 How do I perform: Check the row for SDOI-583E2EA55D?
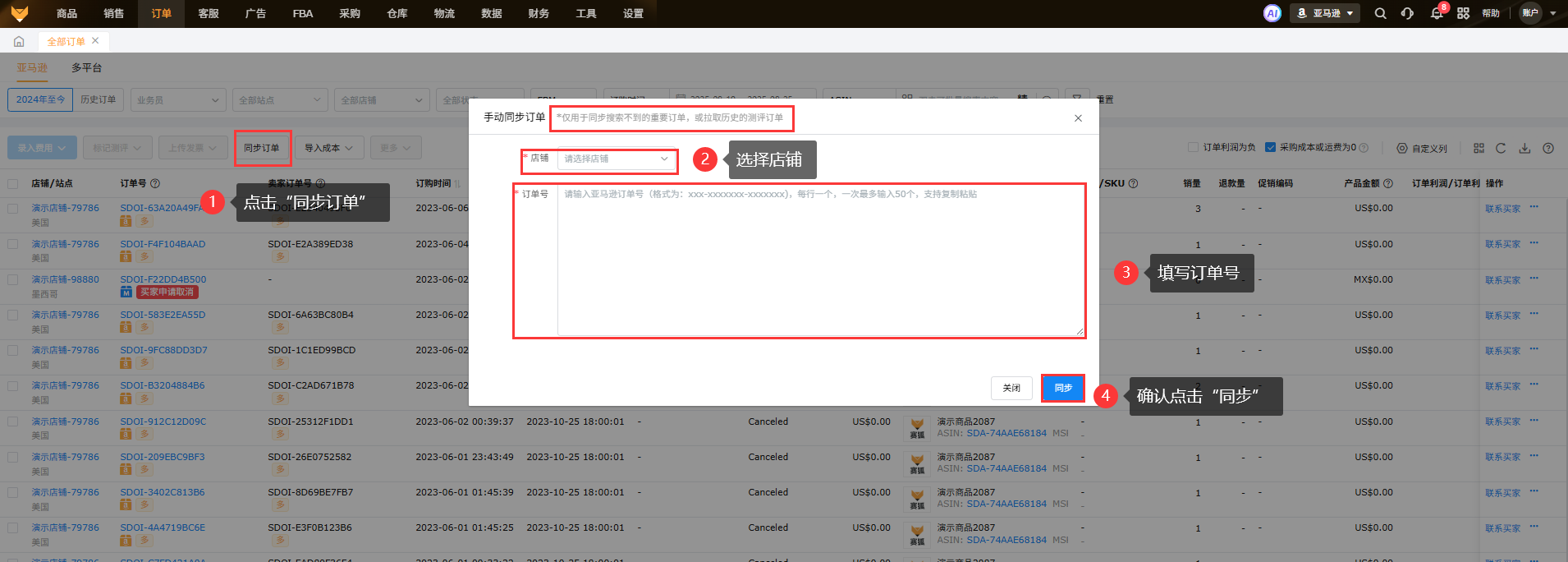pos(13,315)
